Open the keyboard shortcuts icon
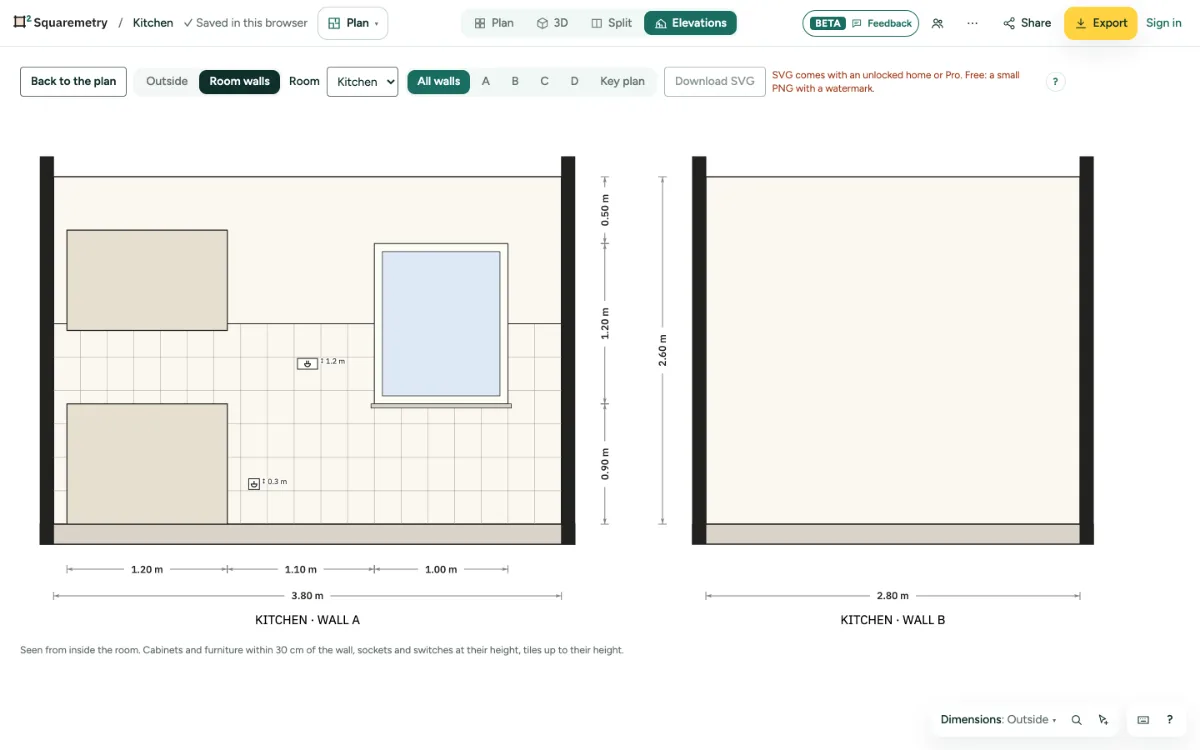The height and width of the screenshot is (750, 1200). coord(1143,720)
